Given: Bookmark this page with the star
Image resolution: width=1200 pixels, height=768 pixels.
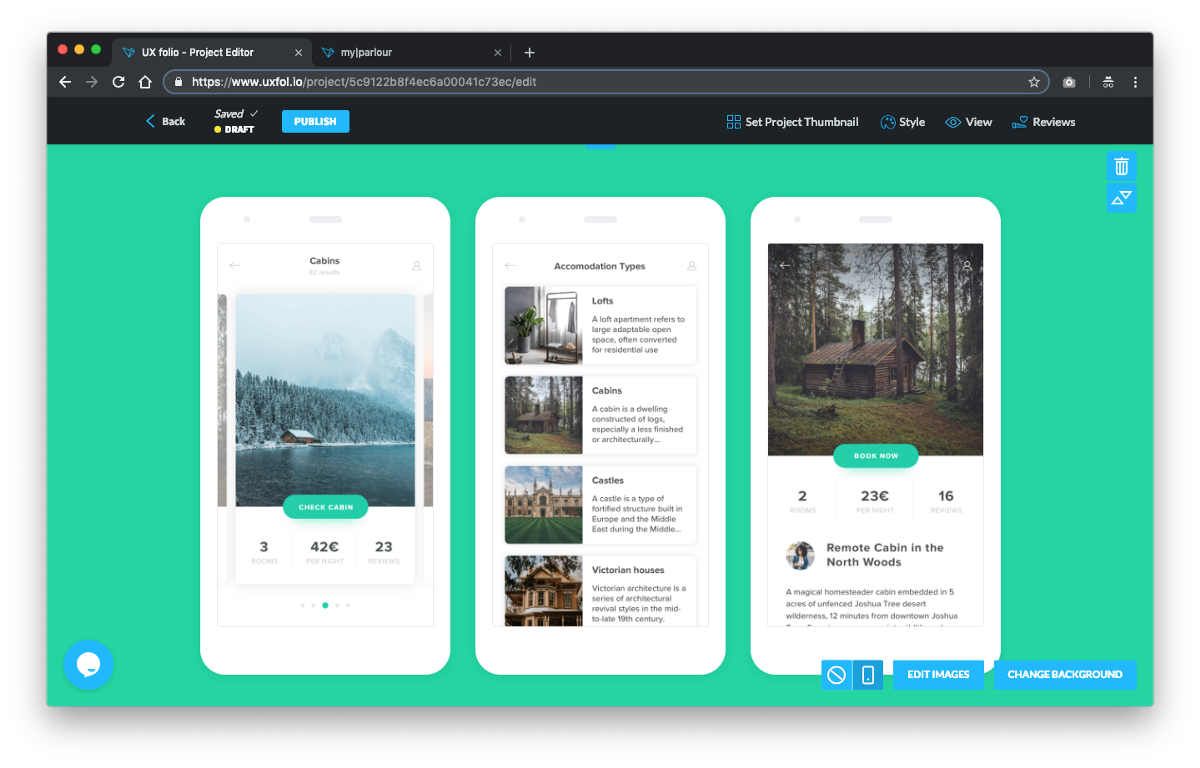Looking at the screenshot, I should 1034,82.
